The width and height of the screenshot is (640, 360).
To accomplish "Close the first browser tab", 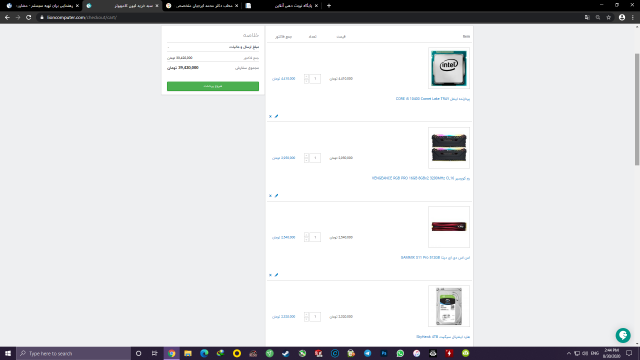I will [77, 6].
